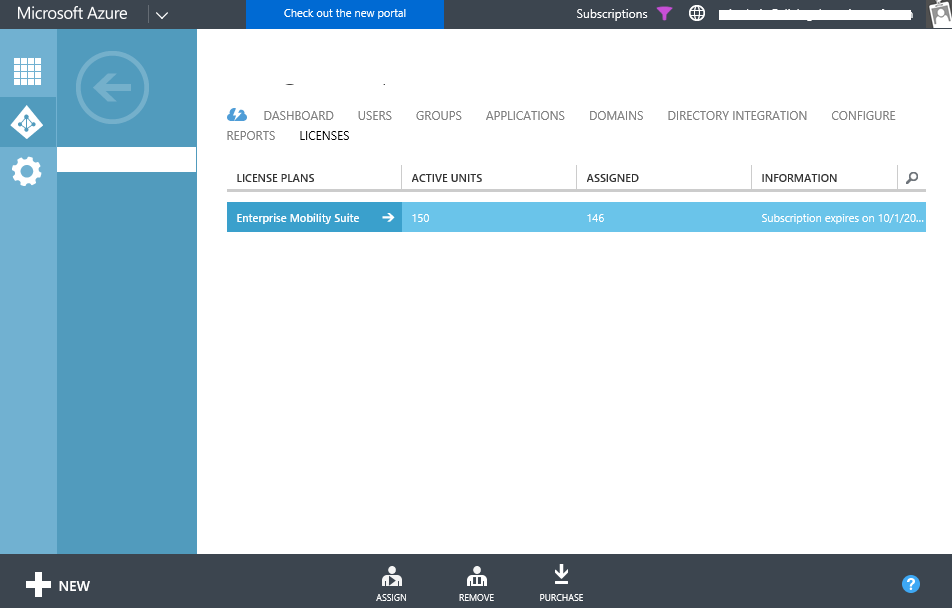Open the help question mark

[x=911, y=584]
